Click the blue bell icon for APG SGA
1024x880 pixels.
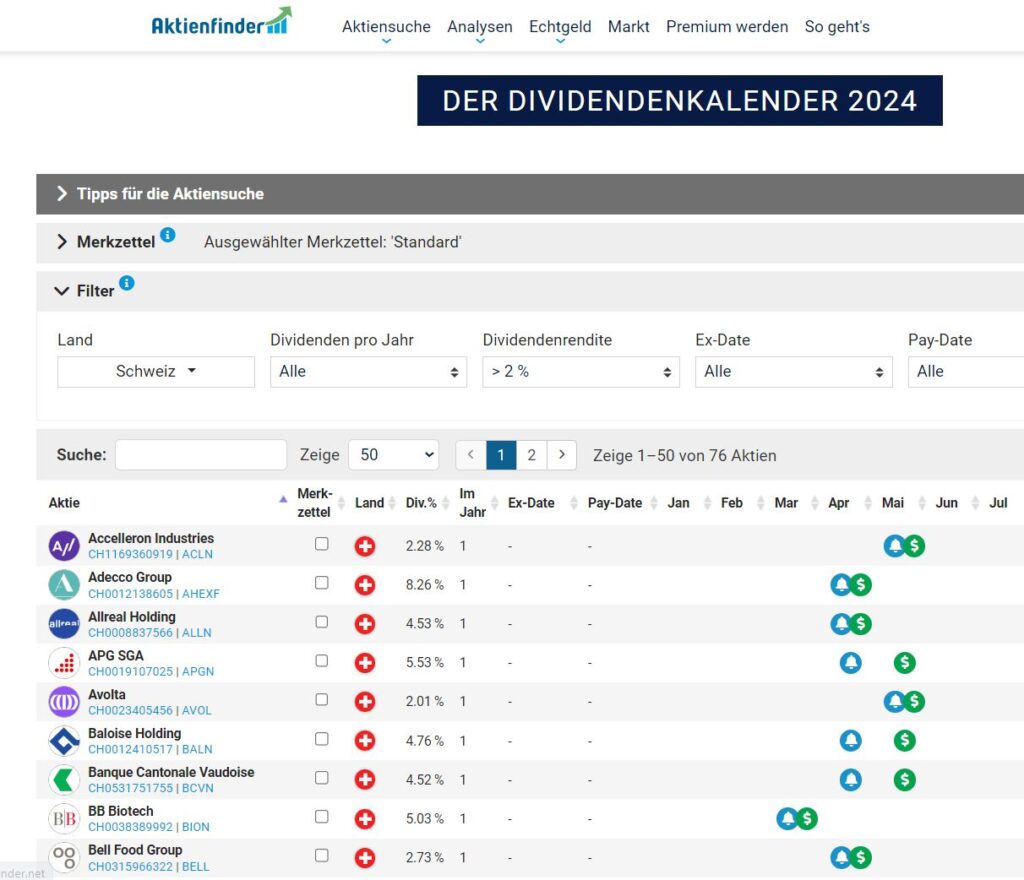click(x=850, y=663)
